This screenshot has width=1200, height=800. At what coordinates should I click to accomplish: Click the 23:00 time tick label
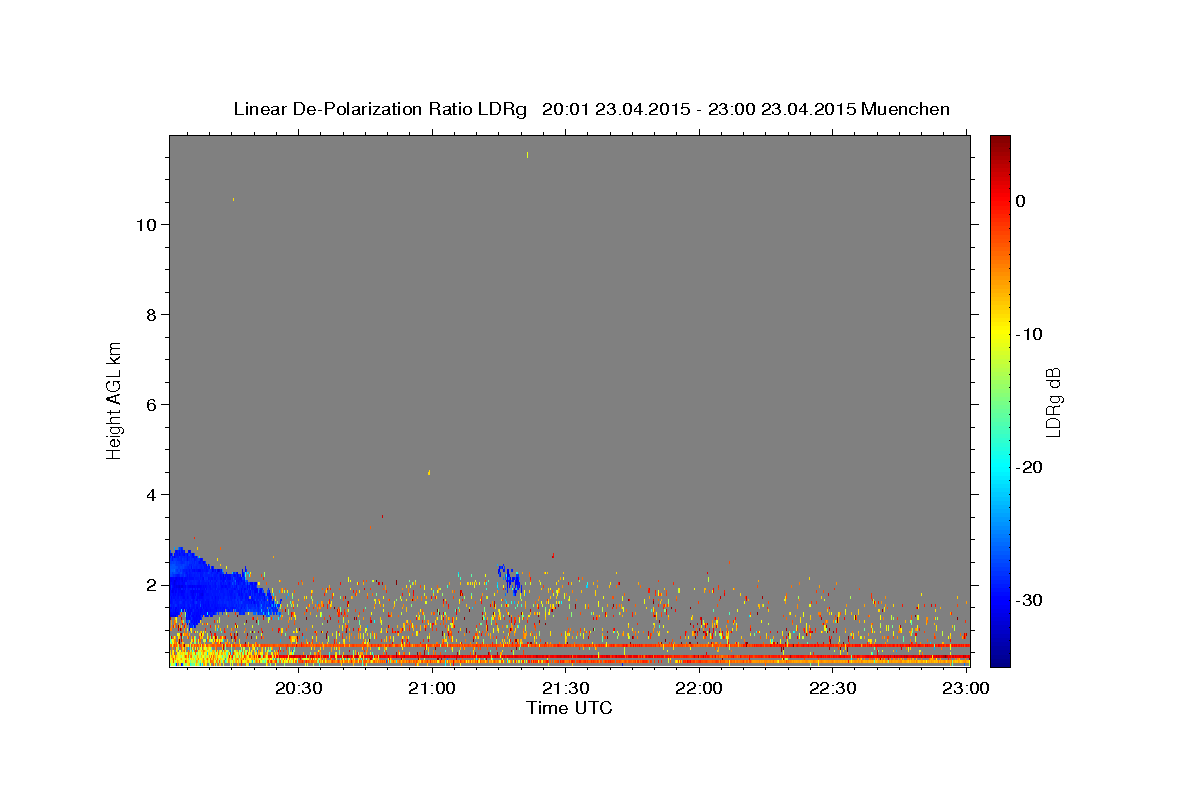pyautogui.click(x=966, y=688)
